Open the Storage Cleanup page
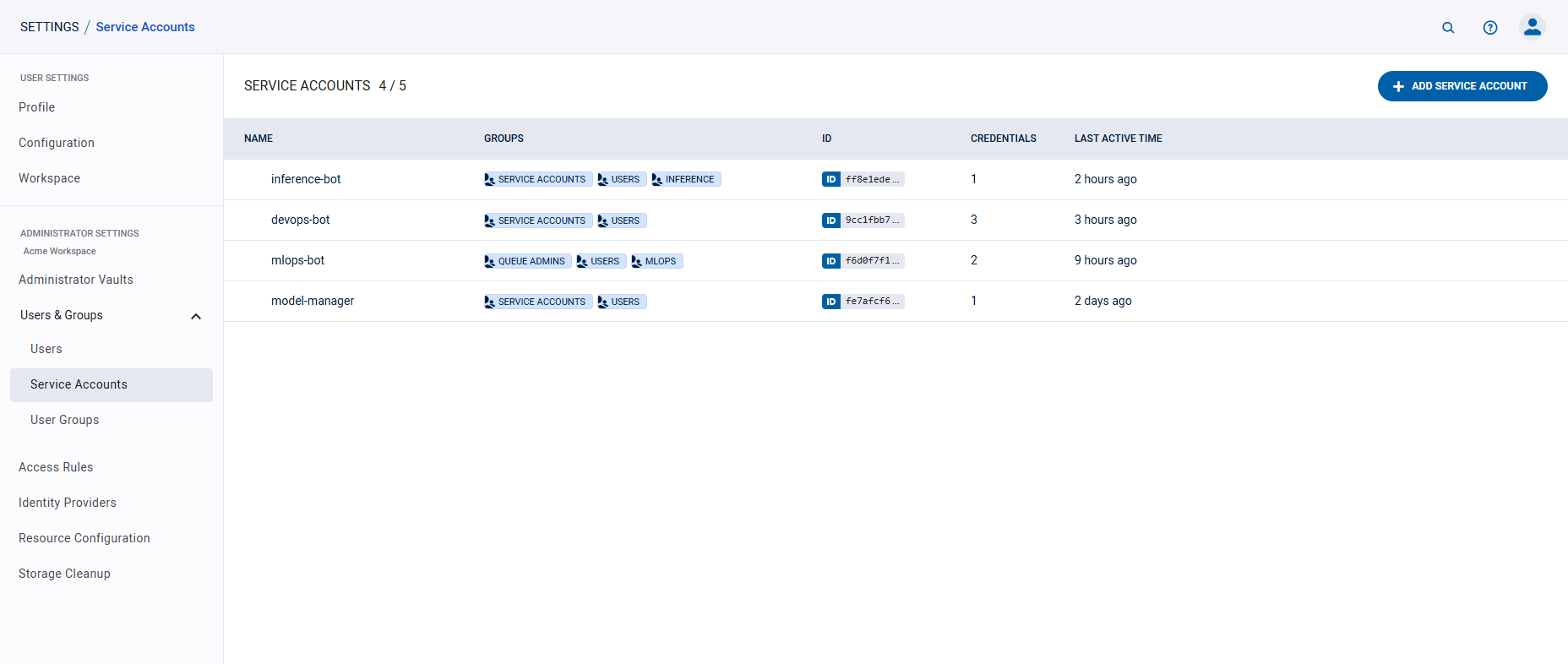The height and width of the screenshot is (664, 1568). (64, 574)
